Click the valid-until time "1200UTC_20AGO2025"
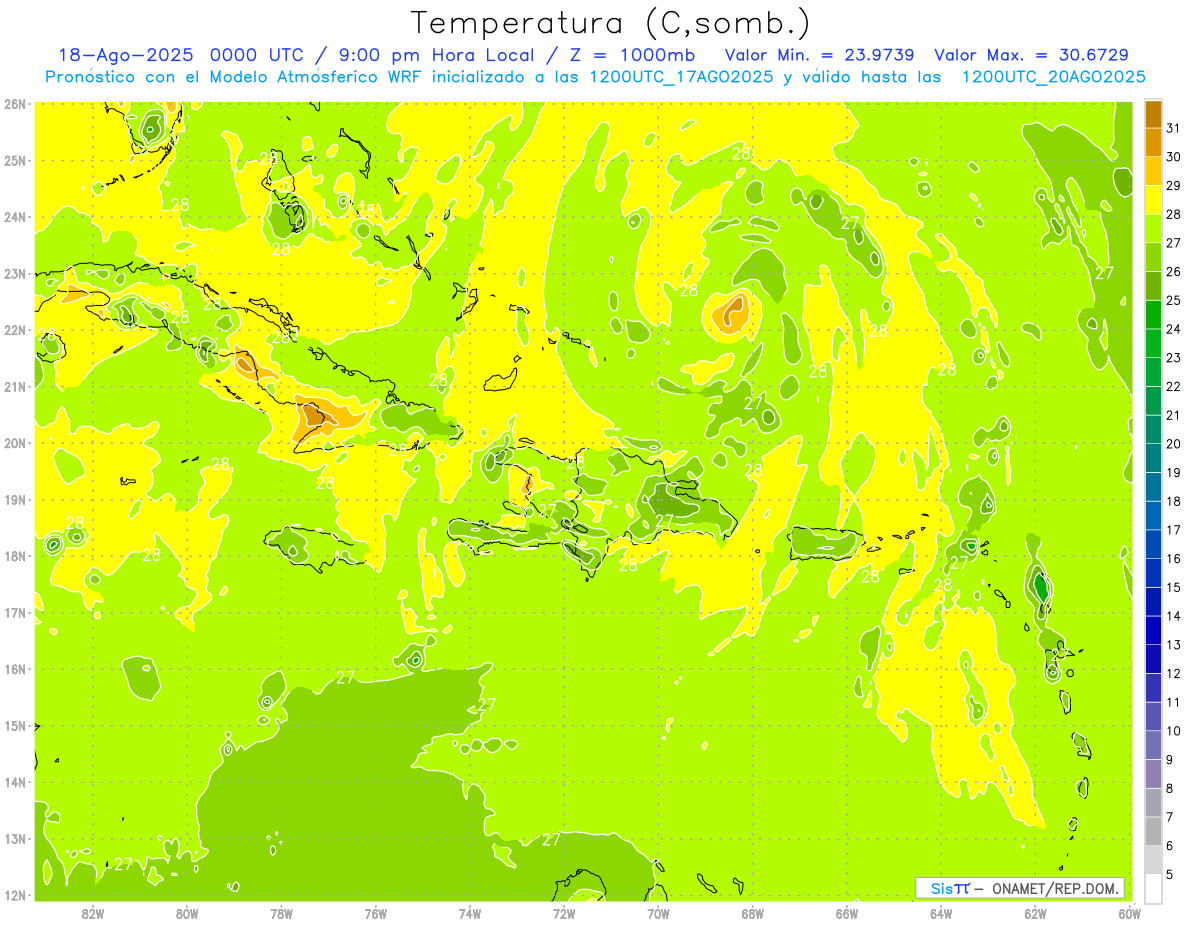This screenshot has height=927, width=1200. tap(1053, 77)
